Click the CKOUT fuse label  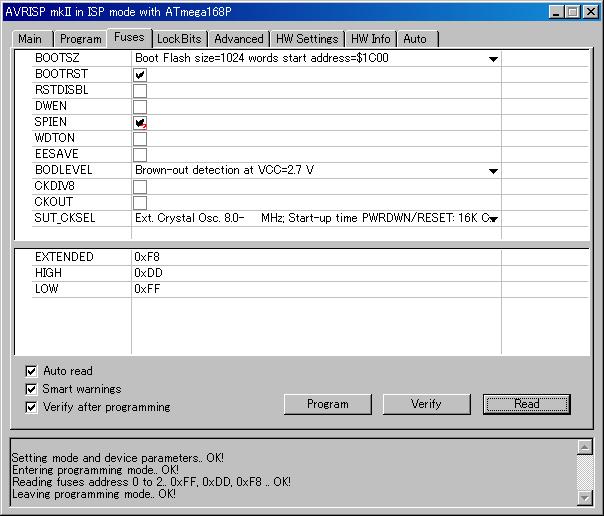click(54, 202)
